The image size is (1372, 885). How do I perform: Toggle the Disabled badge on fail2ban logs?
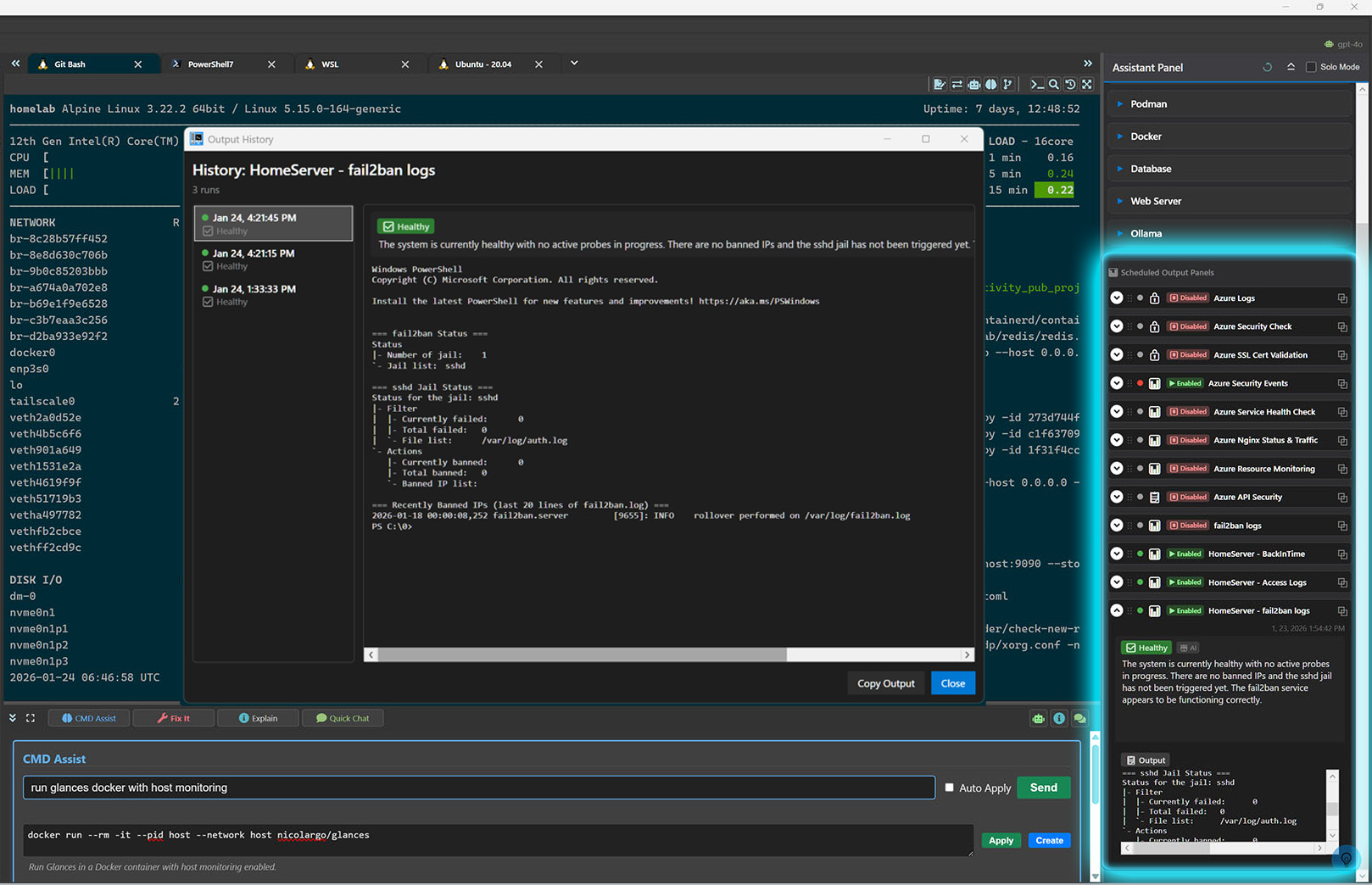1188,526
